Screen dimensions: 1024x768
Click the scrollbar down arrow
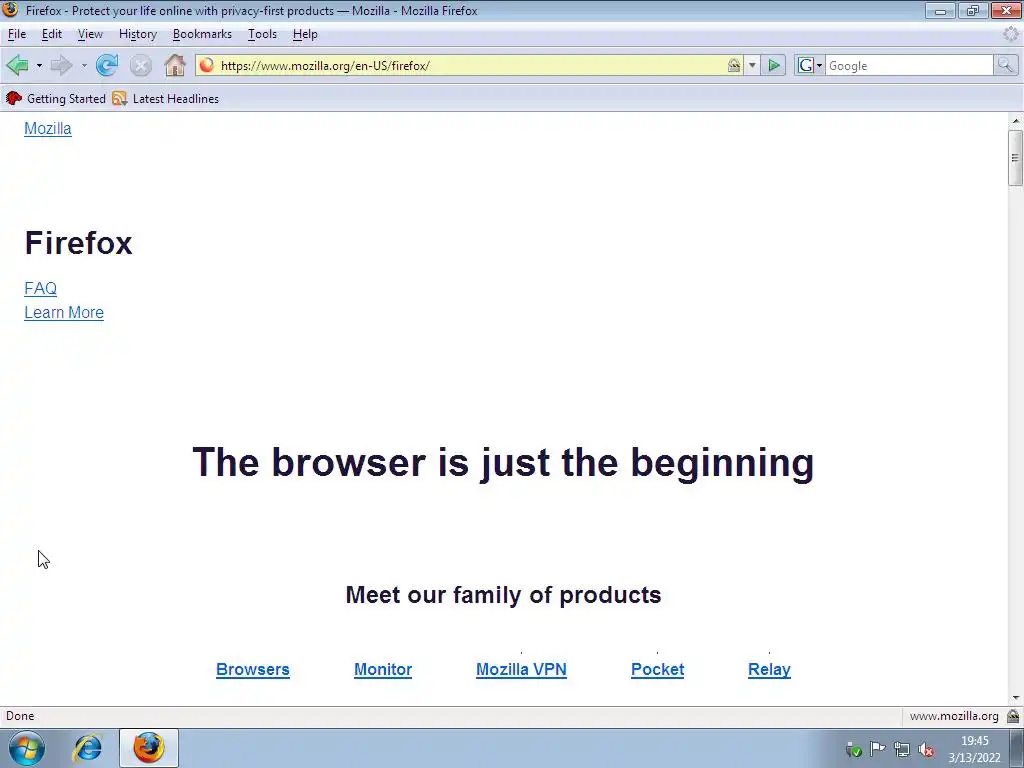pos(1015,698)
